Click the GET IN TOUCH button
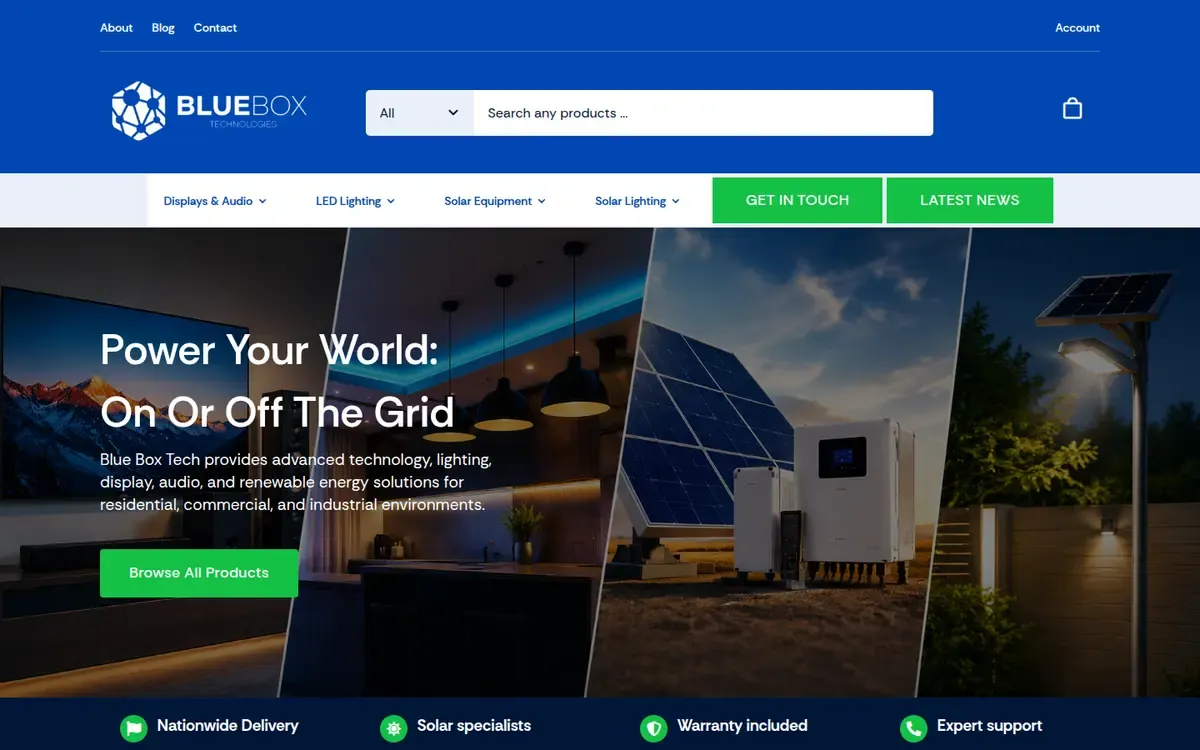The width and height of the screenshot is (1200, 750). (797, 200)
